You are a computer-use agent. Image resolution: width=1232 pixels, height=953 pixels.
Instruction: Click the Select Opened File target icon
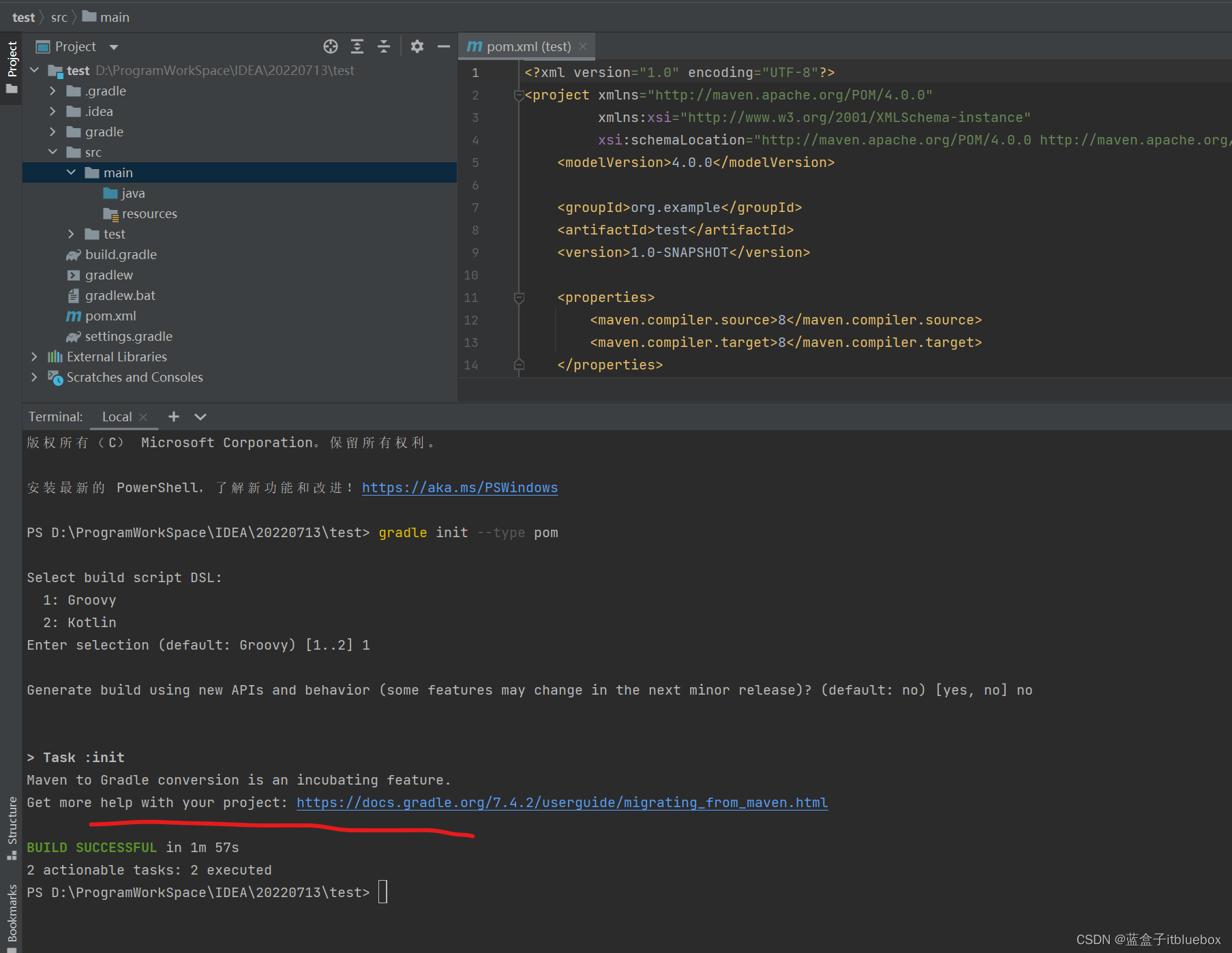point(331,46)
